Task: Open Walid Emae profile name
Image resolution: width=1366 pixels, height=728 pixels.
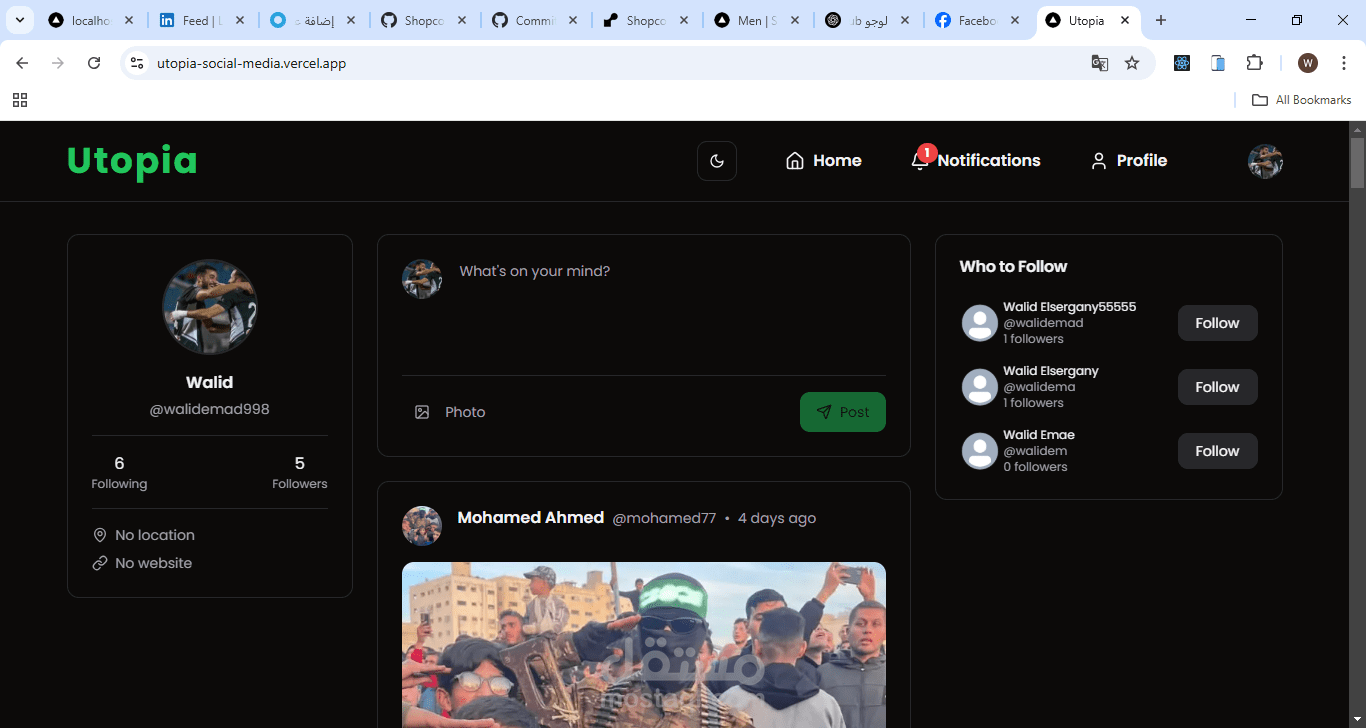Action: pos(1039,435)
